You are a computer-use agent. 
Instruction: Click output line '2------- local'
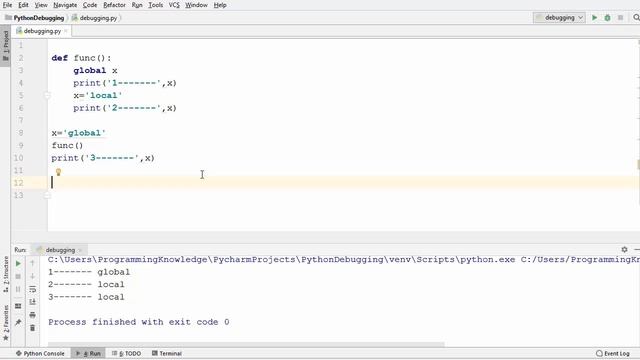[86, 284]
